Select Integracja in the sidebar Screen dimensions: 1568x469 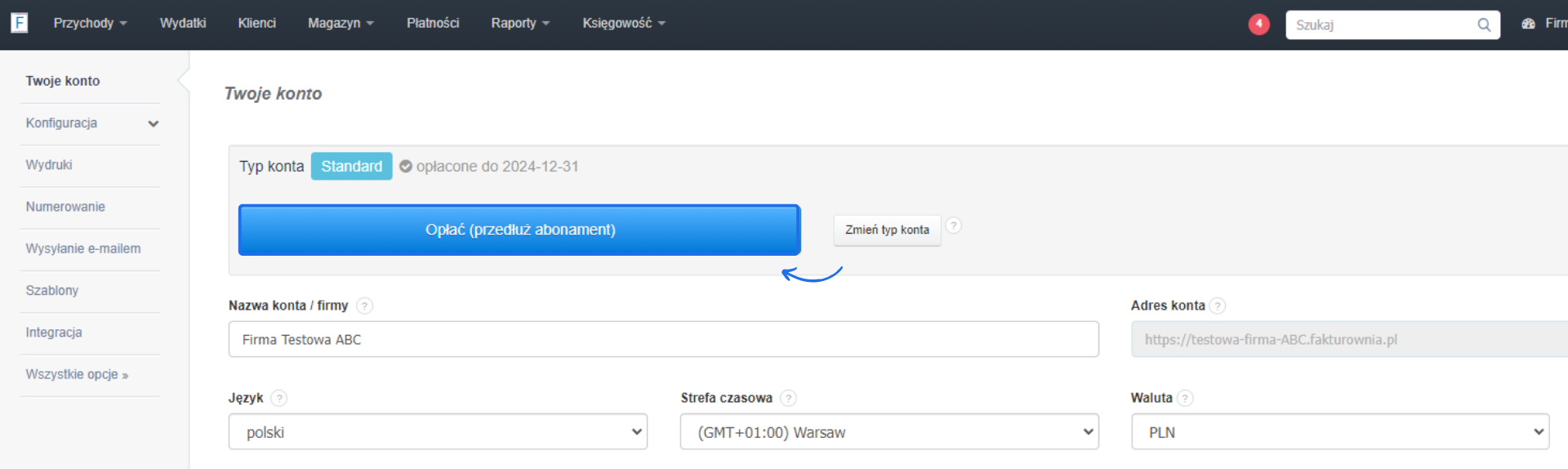click(x=54, y=333)
